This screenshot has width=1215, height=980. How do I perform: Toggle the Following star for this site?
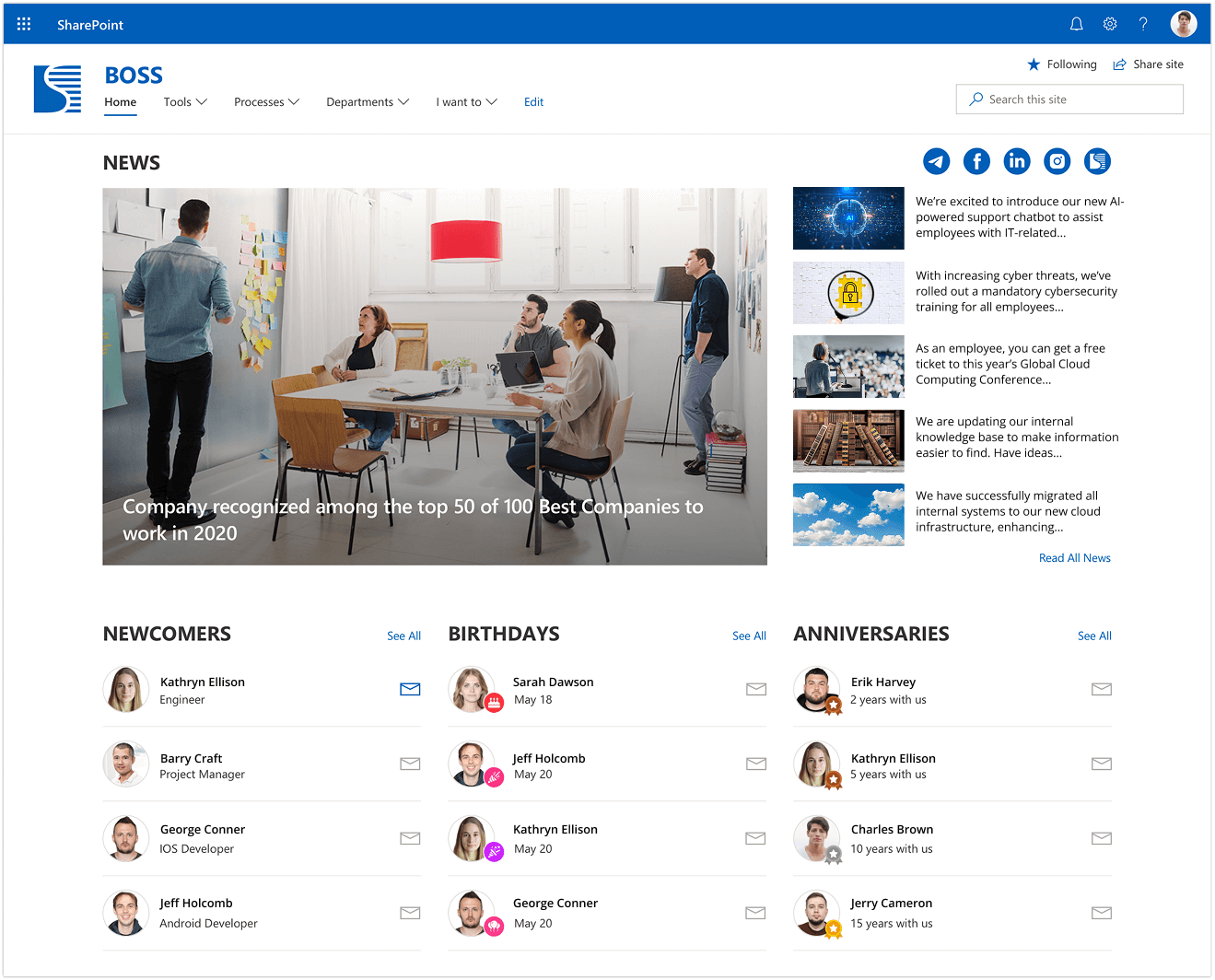(1062, 64)
